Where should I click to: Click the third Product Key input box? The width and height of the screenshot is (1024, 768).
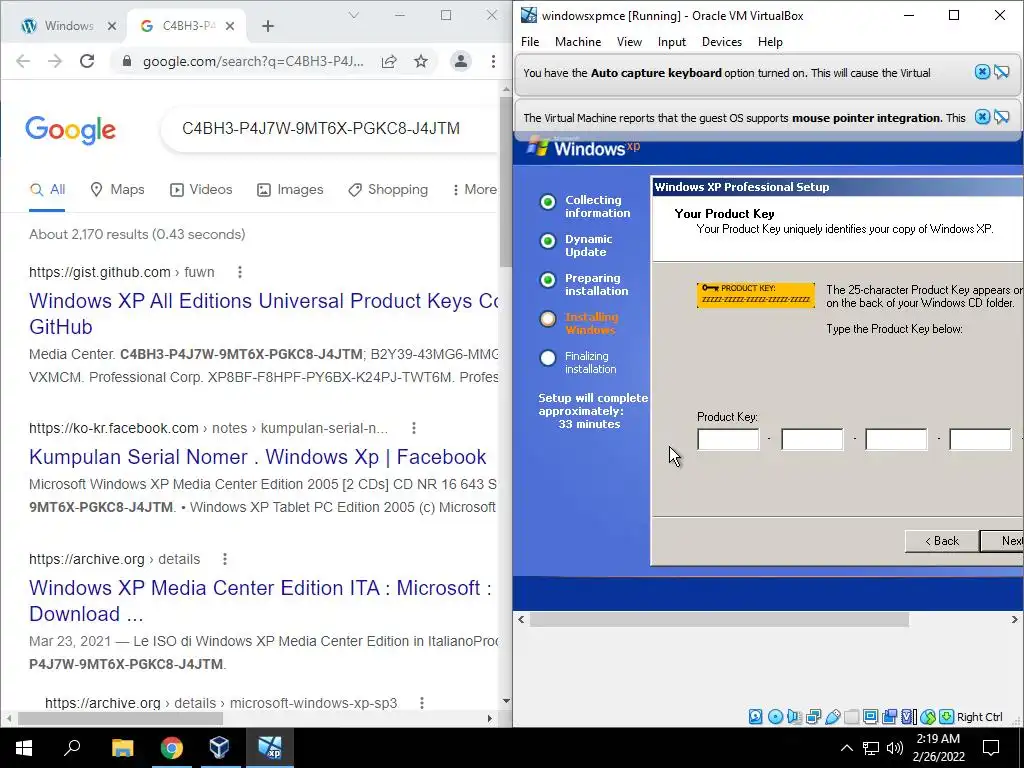[x=896, y=440]
